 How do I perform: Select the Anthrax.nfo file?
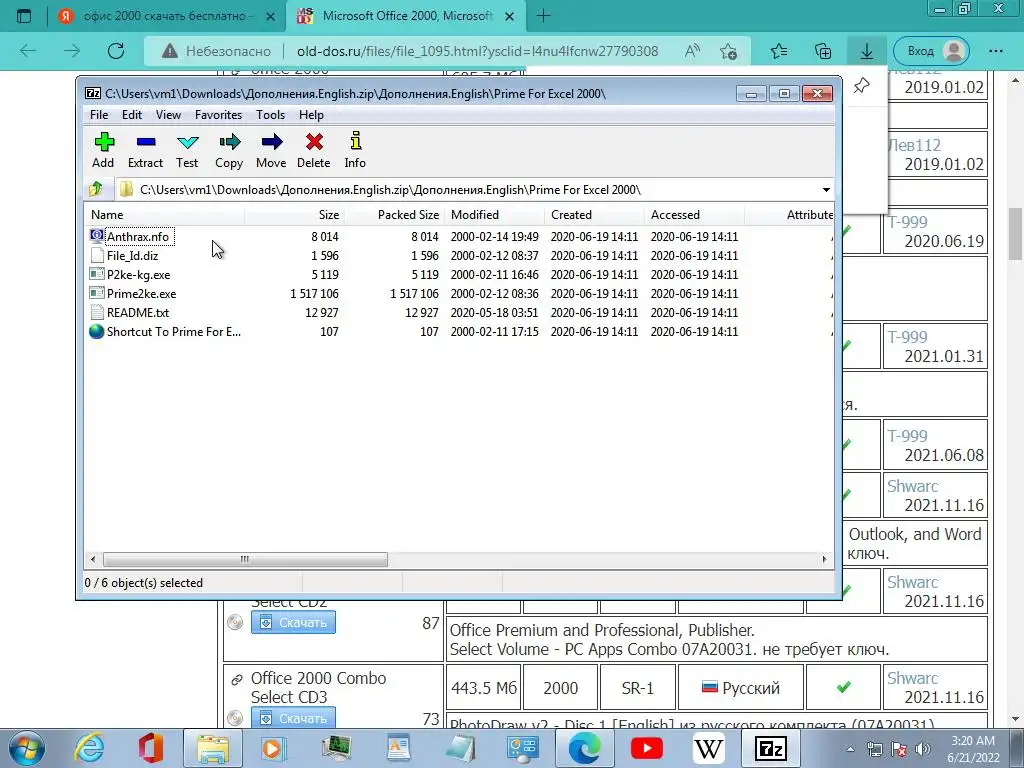tap(138, 236)
